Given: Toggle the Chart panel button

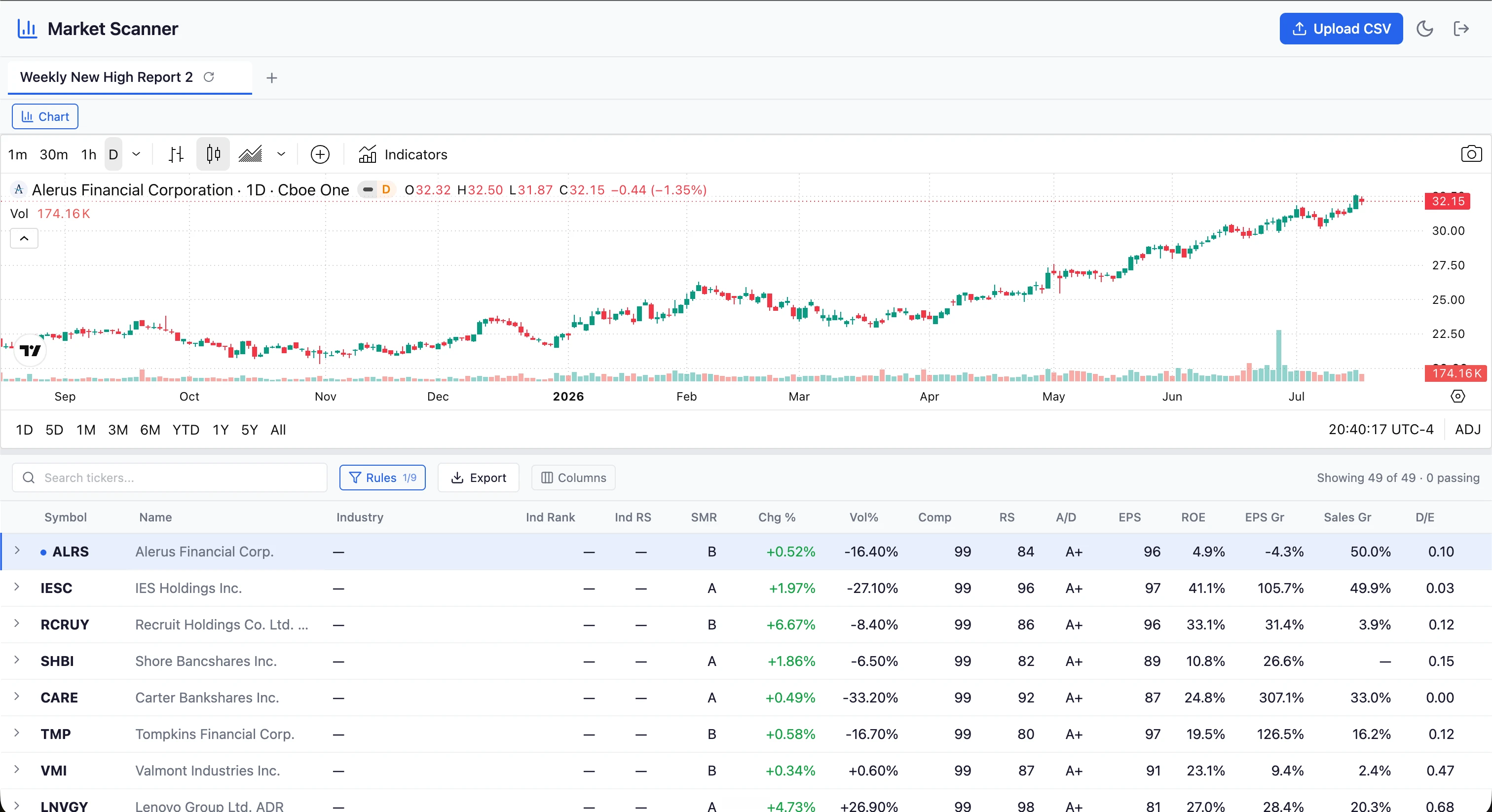Looking at the screenshot, I should click(x=45, y=116).
